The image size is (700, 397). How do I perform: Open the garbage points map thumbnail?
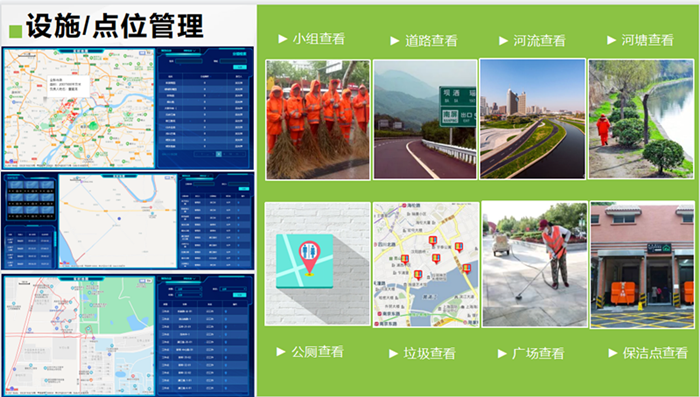426,264
